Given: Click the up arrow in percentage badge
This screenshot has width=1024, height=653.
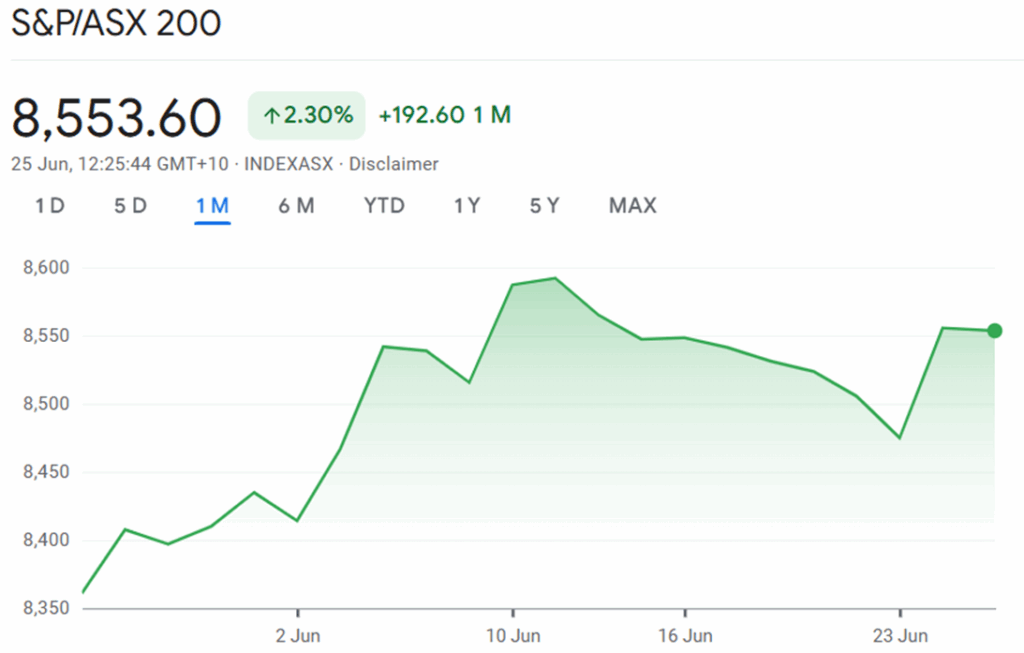Looking at the screenshot, I should (272, 116).
